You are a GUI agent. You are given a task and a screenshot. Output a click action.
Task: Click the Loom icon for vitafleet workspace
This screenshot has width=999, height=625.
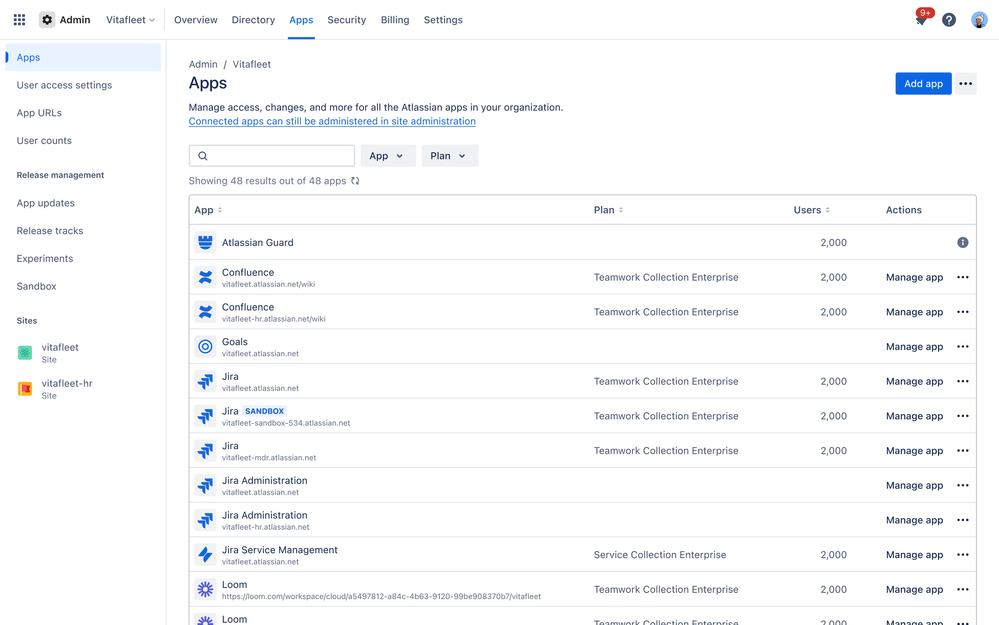pyautogui.click(x=205, y=589)
